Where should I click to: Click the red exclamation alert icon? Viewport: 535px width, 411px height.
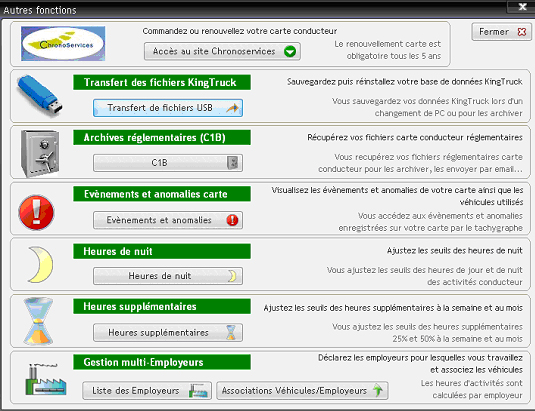click(36, 212)
